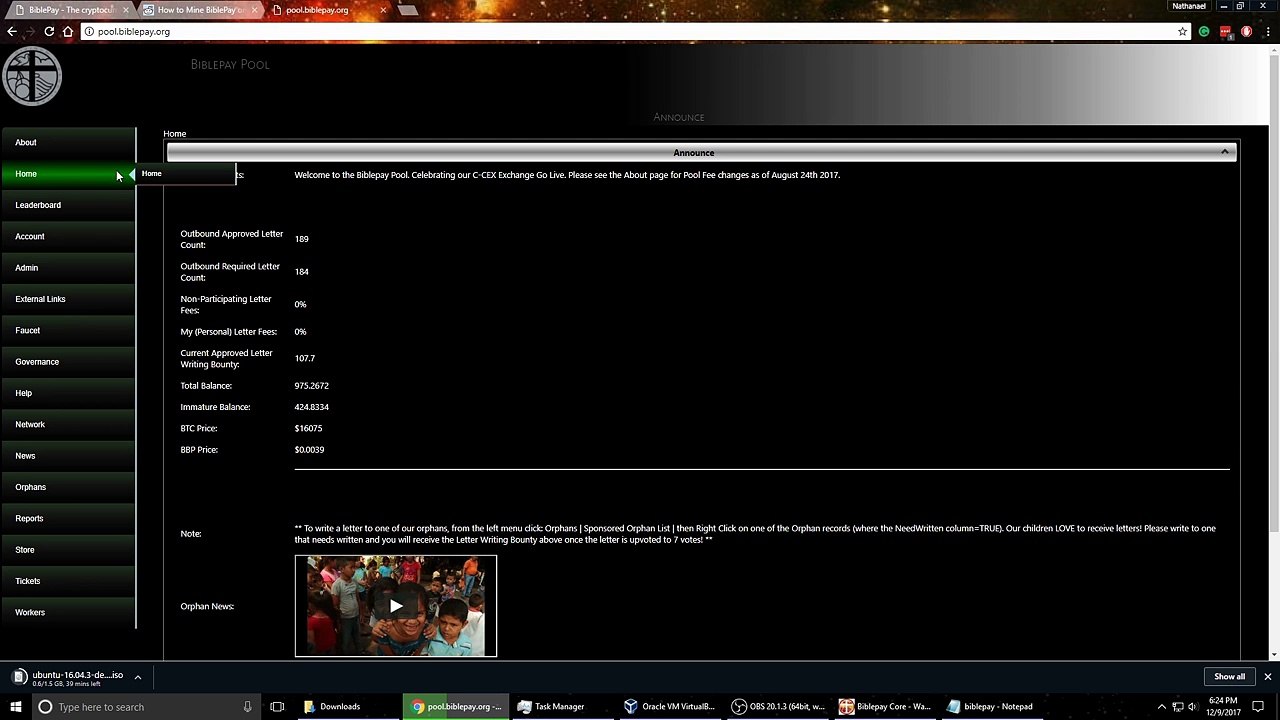
Task: Bookmark page with the star icon
Action: 1182,32
